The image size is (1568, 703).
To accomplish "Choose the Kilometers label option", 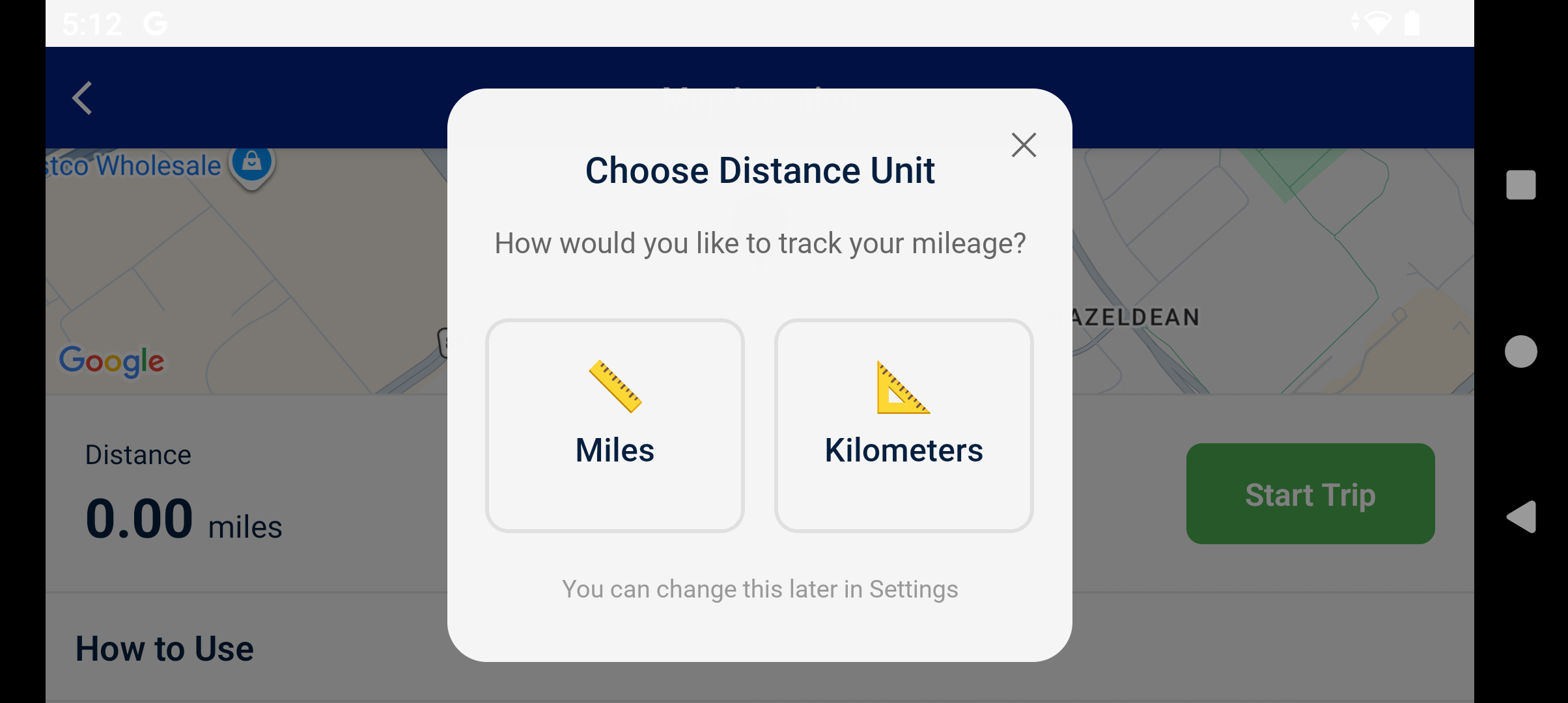I will pos(904,450).
